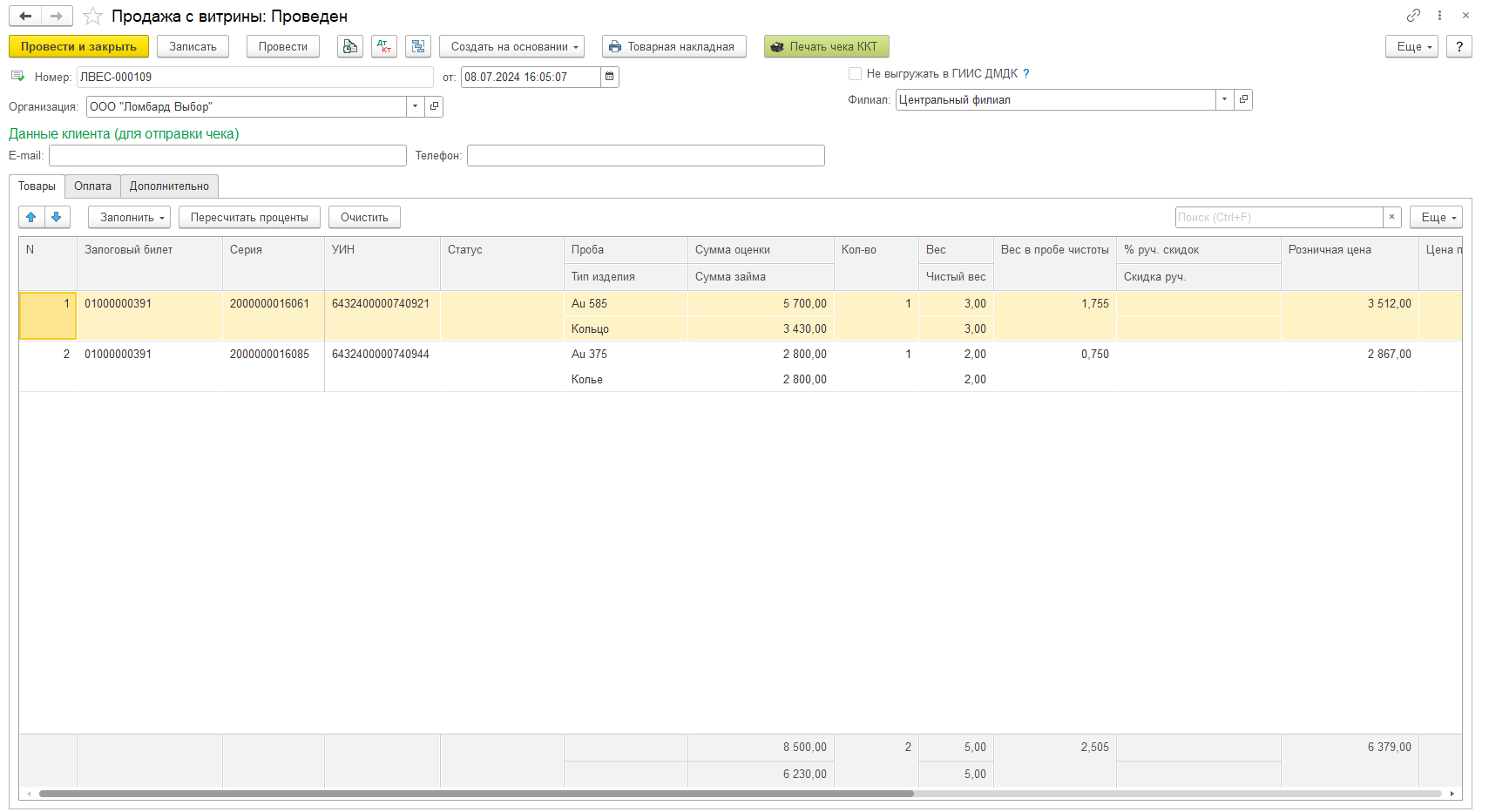Click the Записать button
Image resolution: width=1489 pixels, height=812 pixels.
pyautogui.click(x=193, y=46)
